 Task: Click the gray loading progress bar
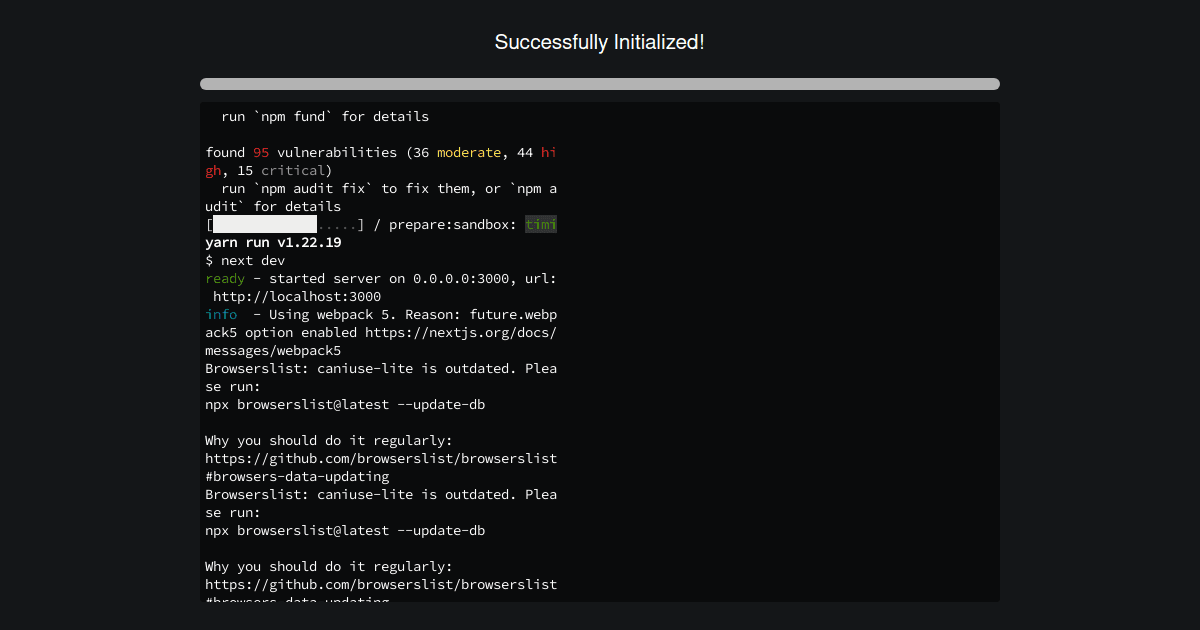[599, 84]
